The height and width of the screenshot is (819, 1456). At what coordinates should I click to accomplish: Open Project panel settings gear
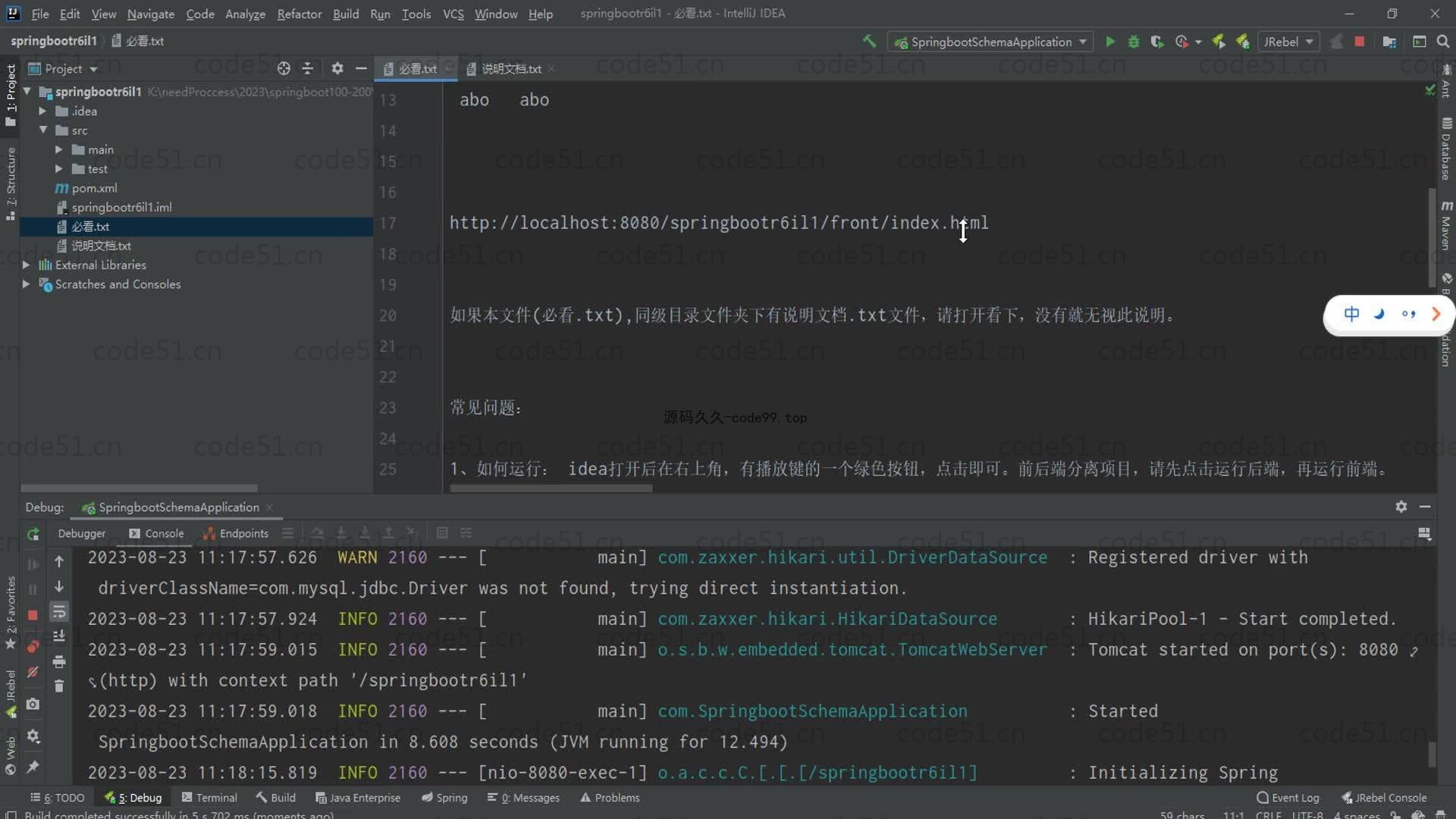pos(337,68)
